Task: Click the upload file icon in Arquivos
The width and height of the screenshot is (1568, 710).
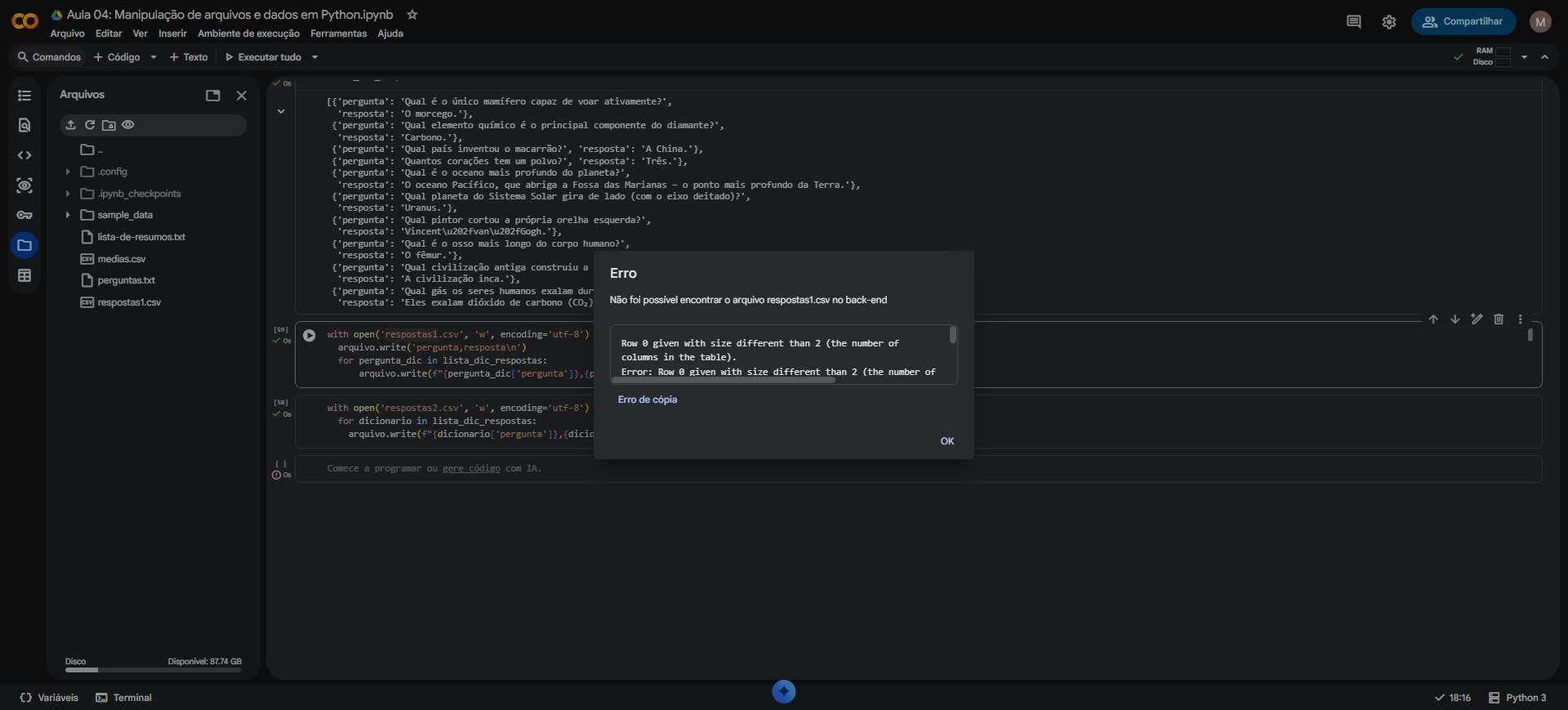Action: (x=71, y=125)
